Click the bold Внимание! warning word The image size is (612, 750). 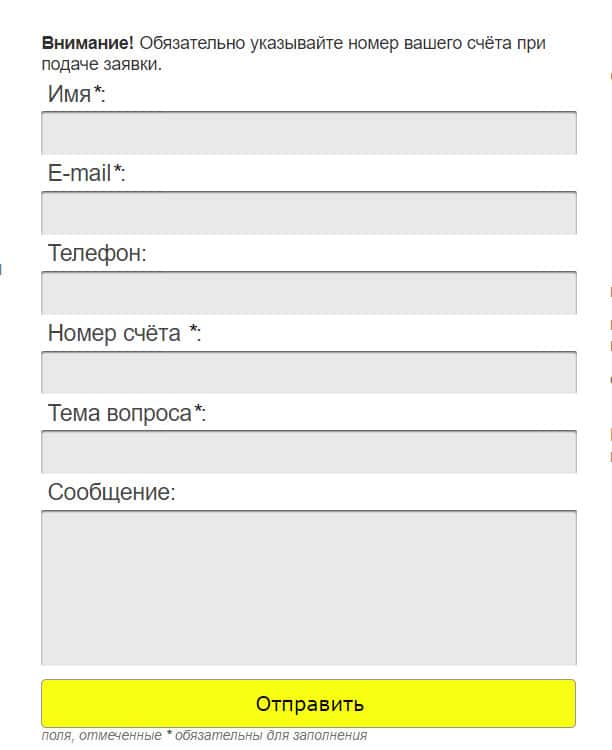88,44
